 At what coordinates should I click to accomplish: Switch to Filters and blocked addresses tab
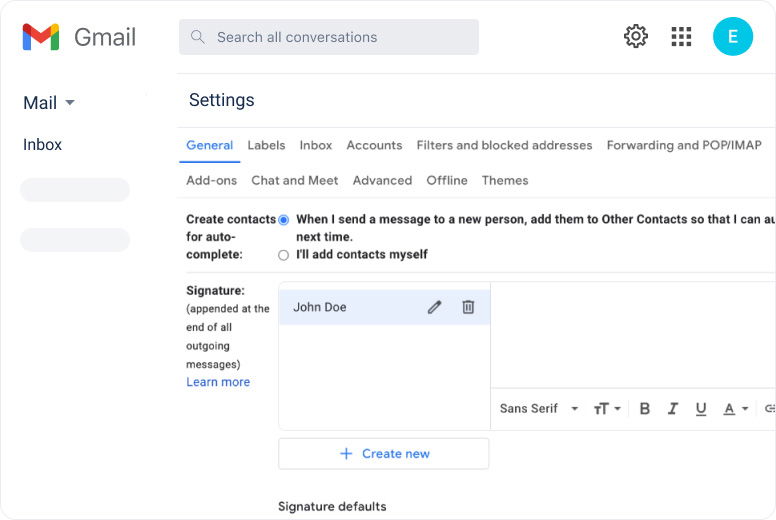pos(504,145)
